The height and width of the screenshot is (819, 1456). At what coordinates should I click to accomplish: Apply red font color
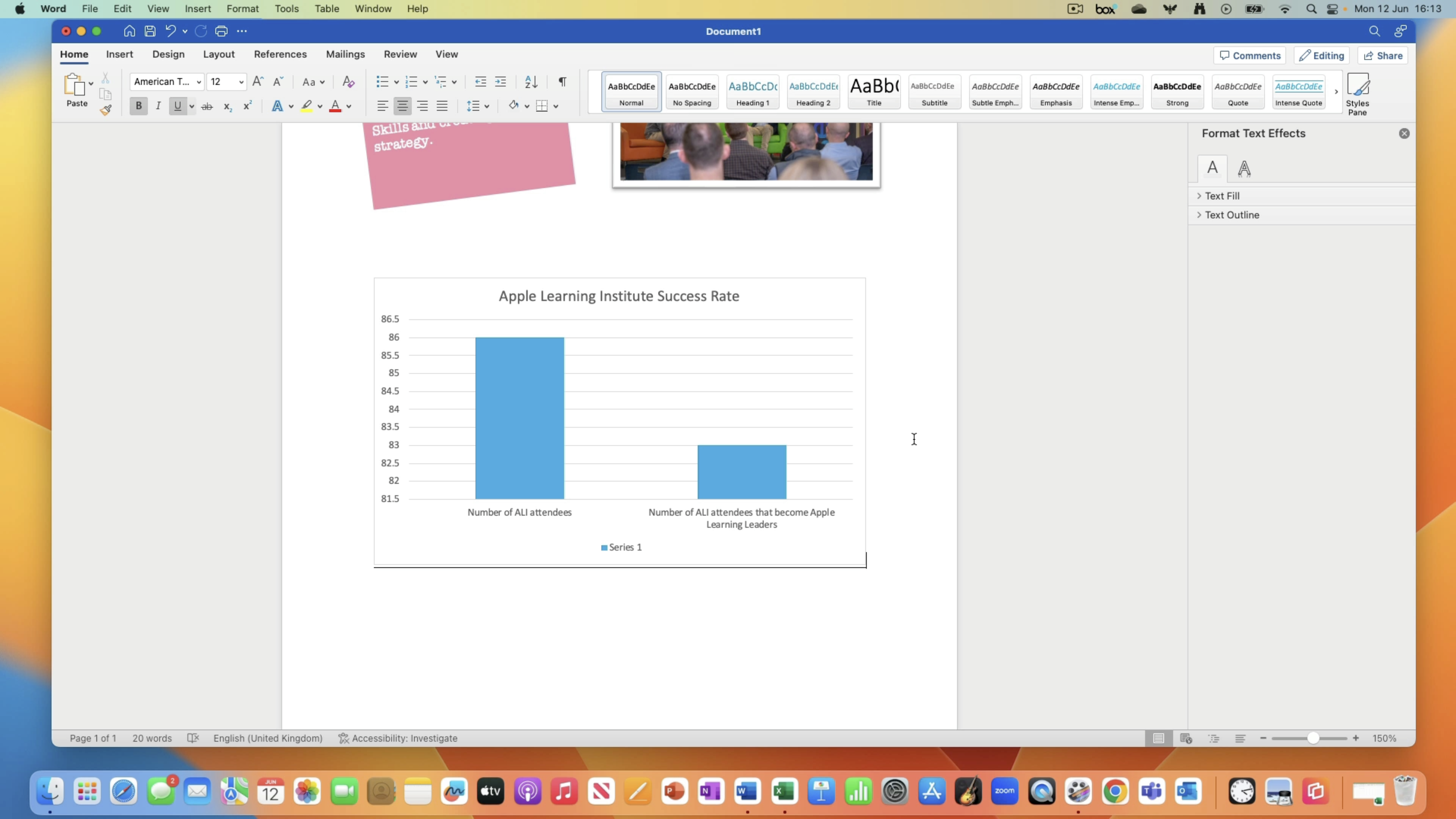(x=335, y=106)
